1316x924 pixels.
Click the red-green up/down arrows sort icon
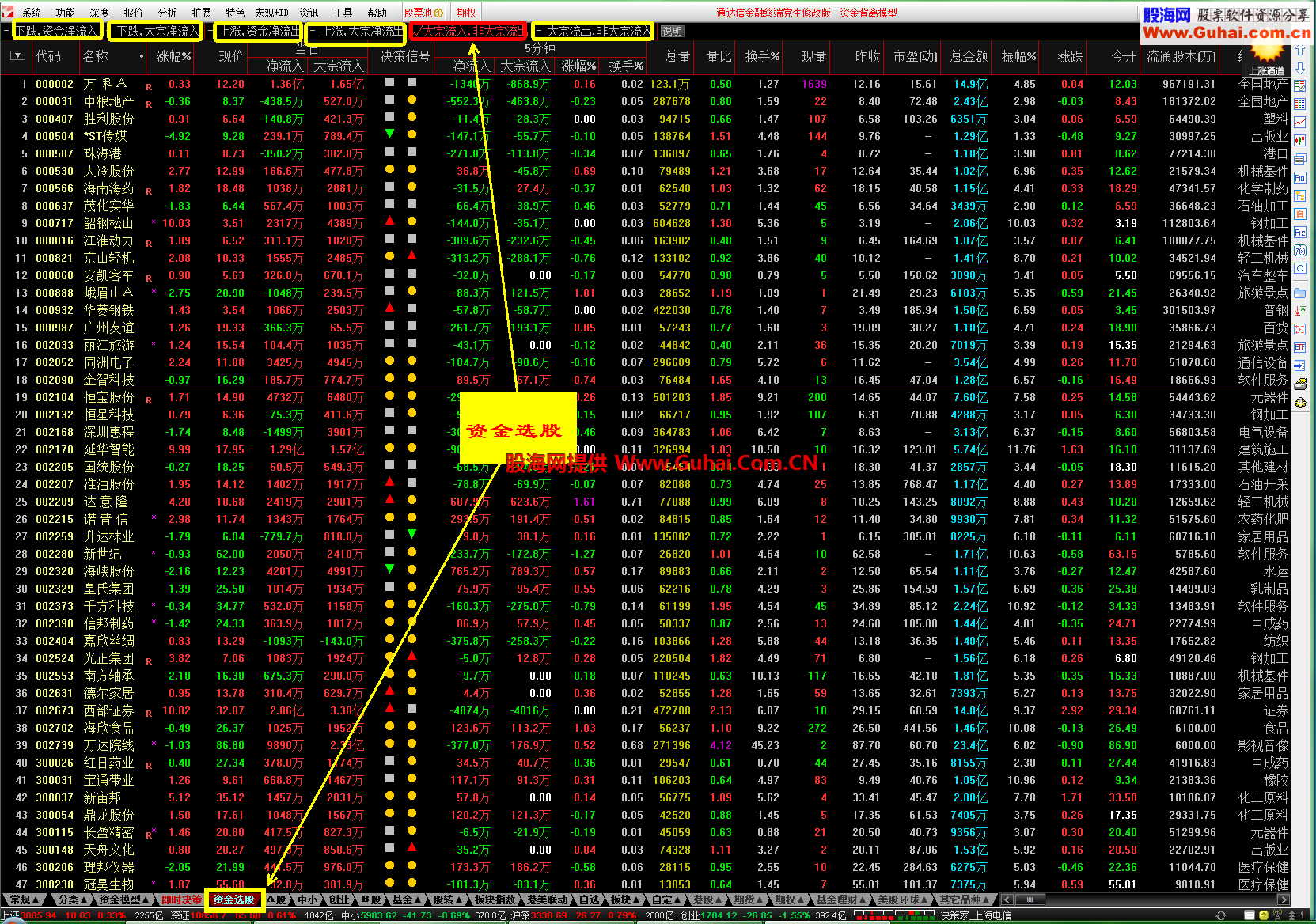click(1300, 311)
